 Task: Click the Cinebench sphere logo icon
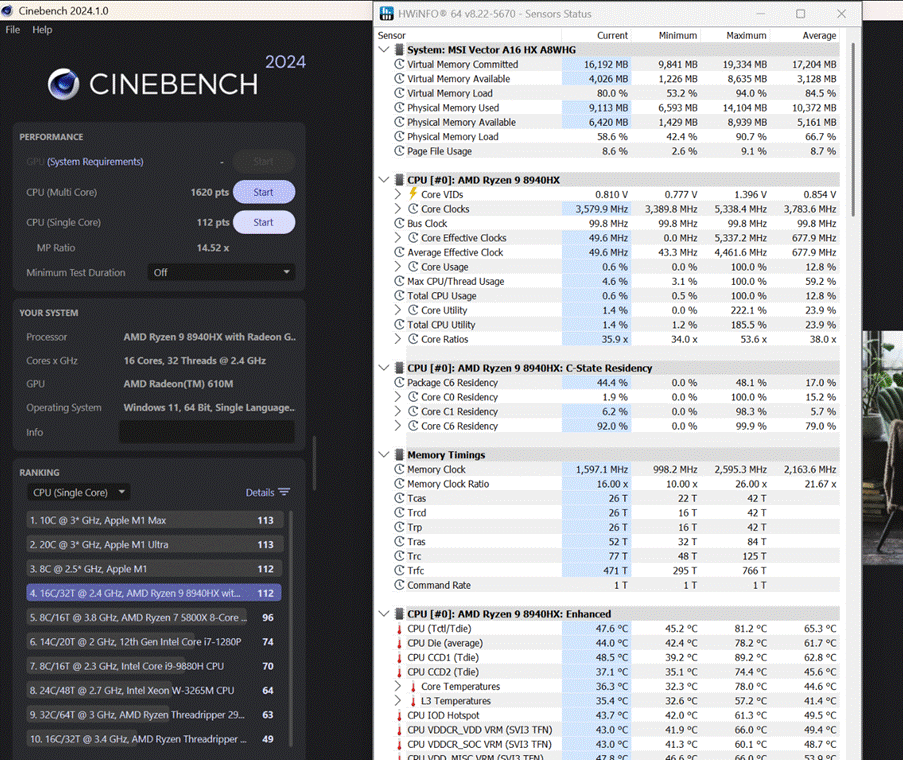click(x=64, y=84)
